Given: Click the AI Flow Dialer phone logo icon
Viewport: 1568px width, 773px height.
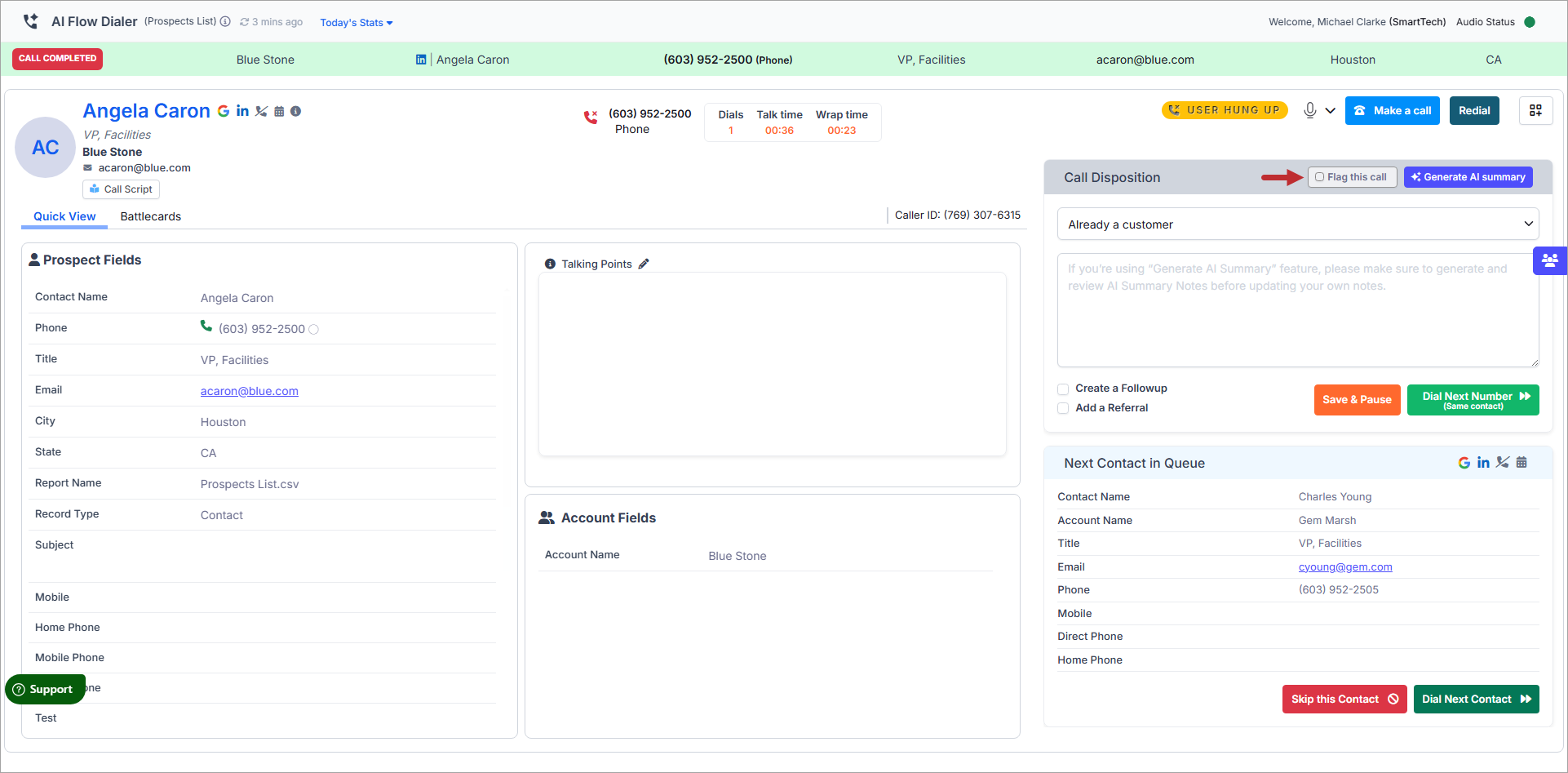Looking at the screenshot, I should click(x=30, y=21).
